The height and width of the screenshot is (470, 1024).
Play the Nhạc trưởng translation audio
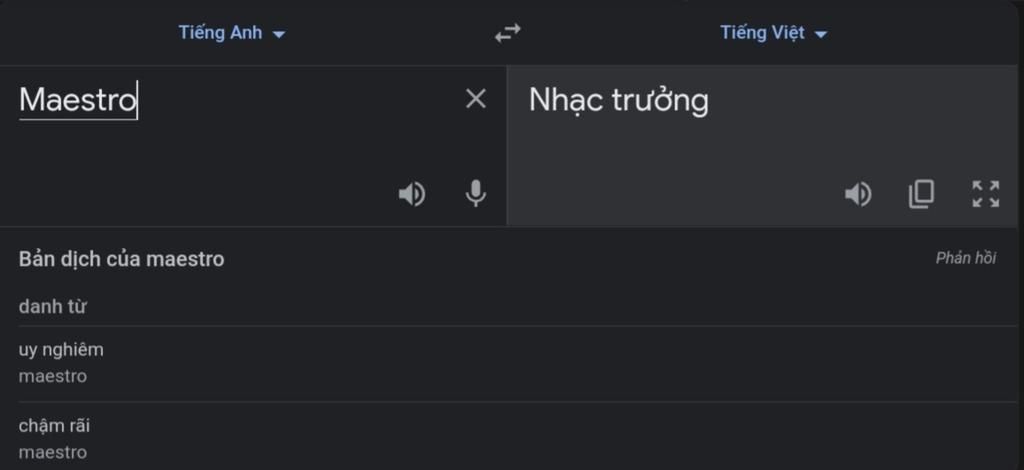click(x=857, y=195)
